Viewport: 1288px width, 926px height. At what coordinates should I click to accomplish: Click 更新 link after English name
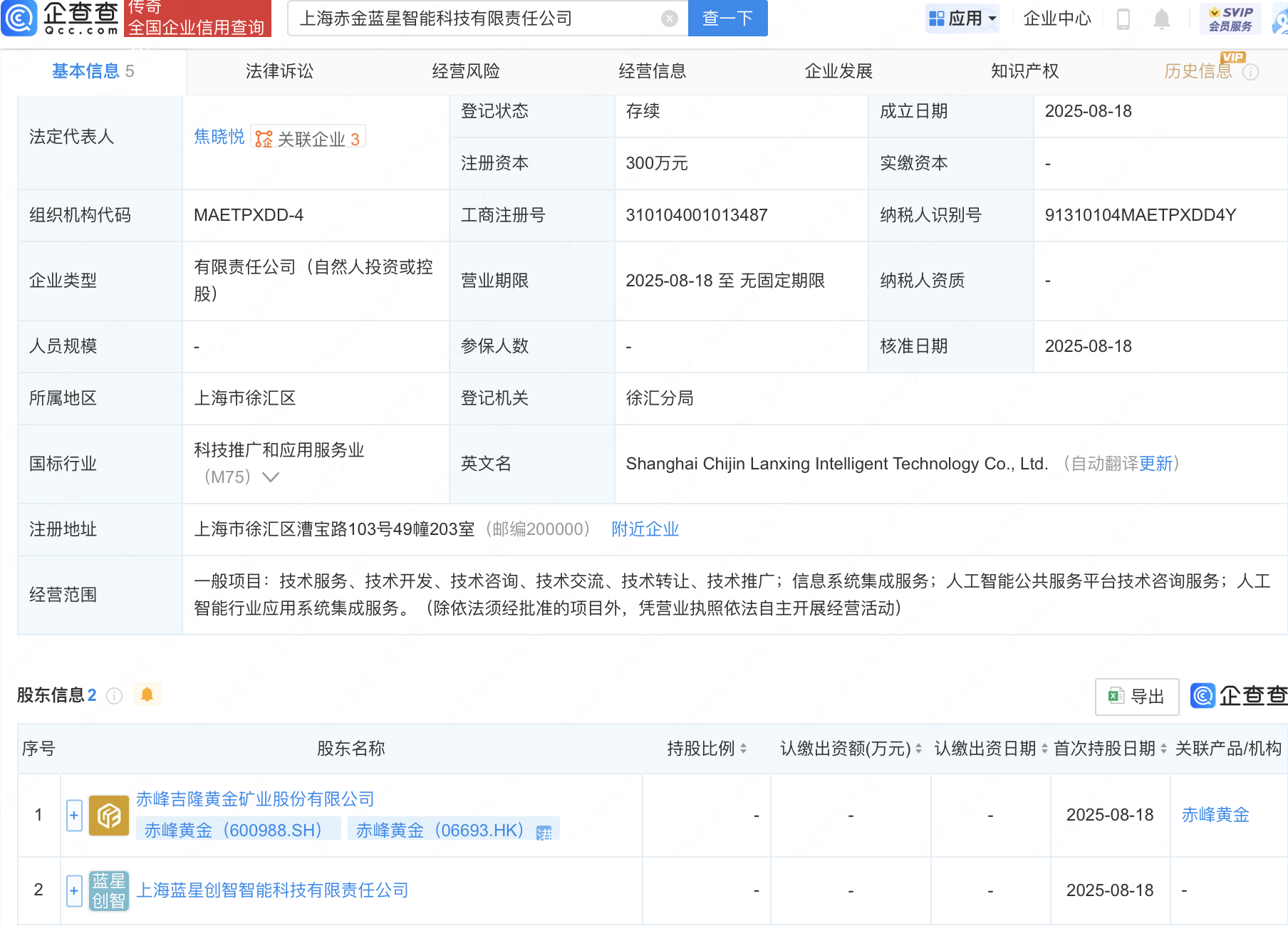pos(1155,464)
